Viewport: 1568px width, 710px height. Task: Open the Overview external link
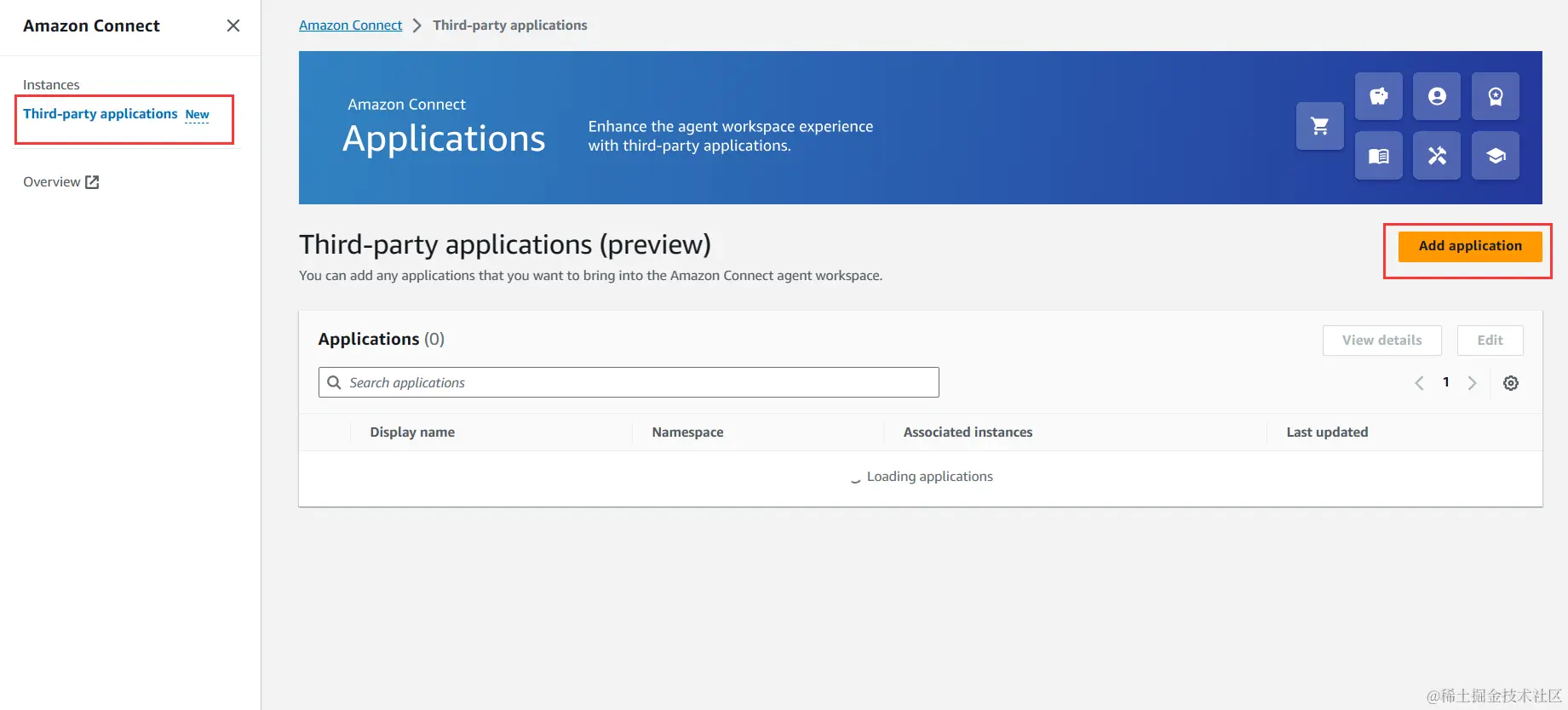(61, 182)
